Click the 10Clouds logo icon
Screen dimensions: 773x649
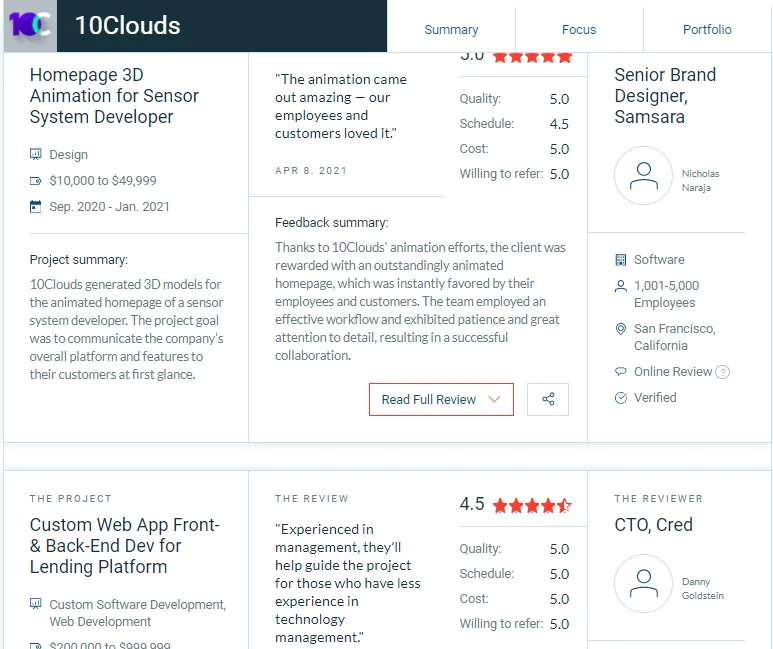click(30, 26)
